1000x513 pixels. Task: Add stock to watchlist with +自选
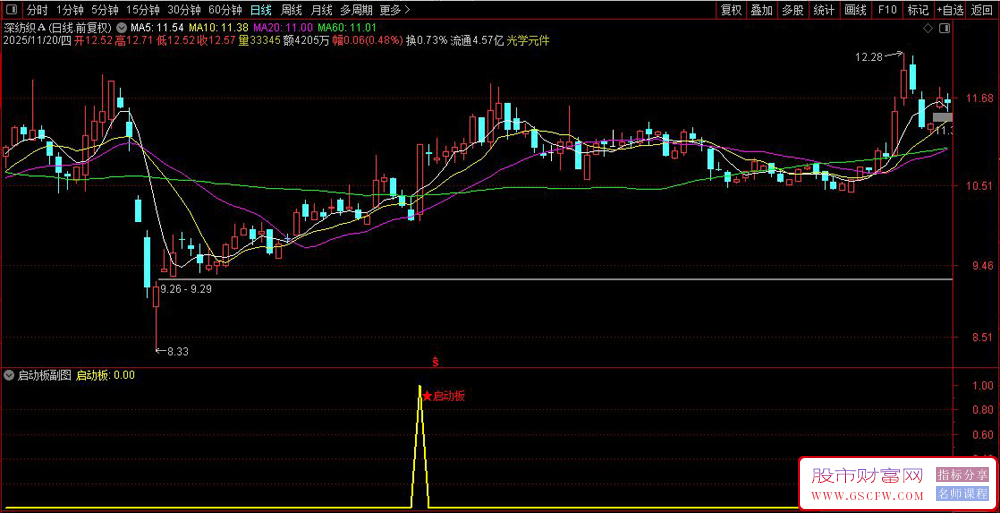click(x=950, y=10)
